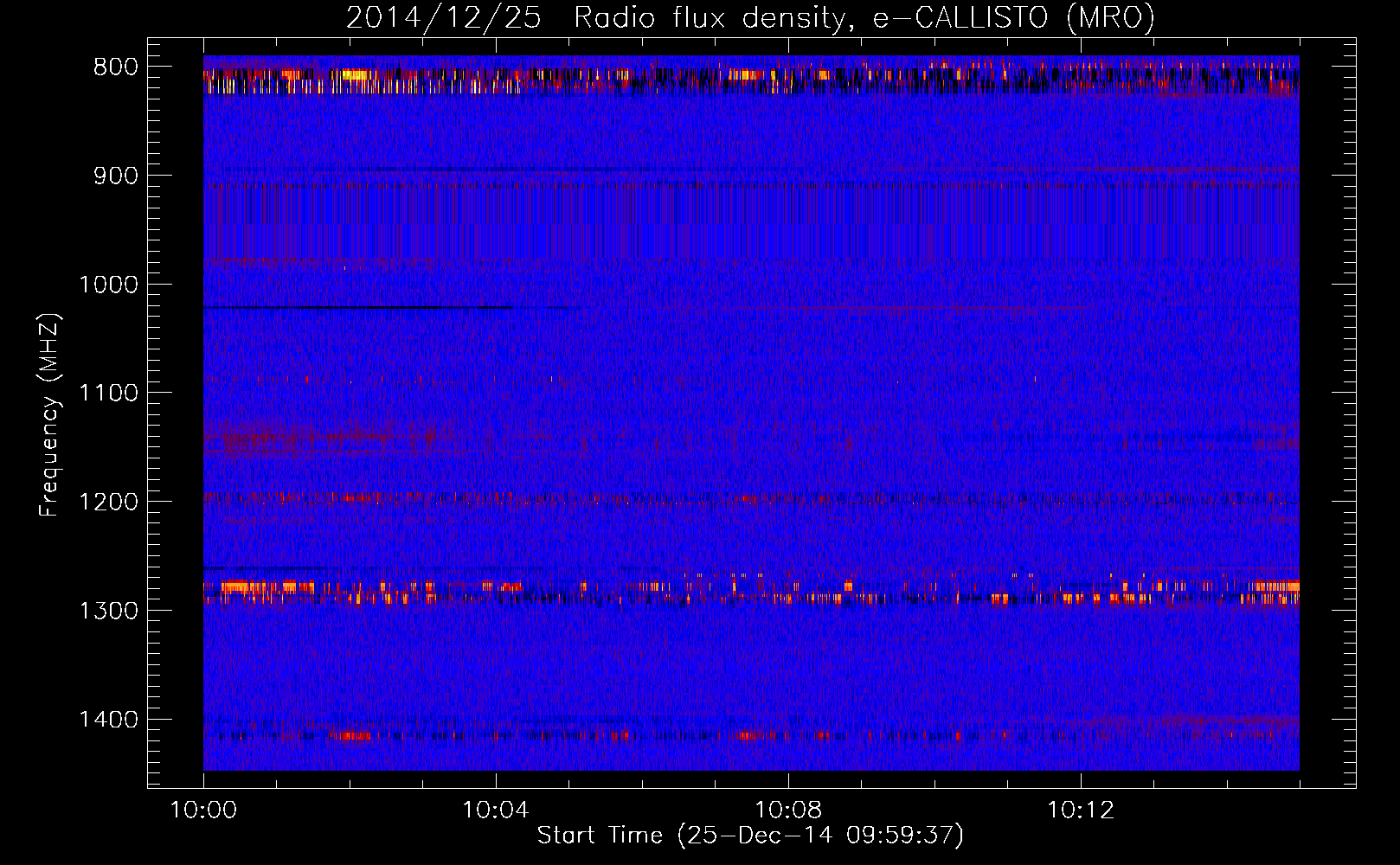This screenshot has height=865, width=1400.
Task: Click the 'Frequency (MHZ)' axis label
Action: 49,415
